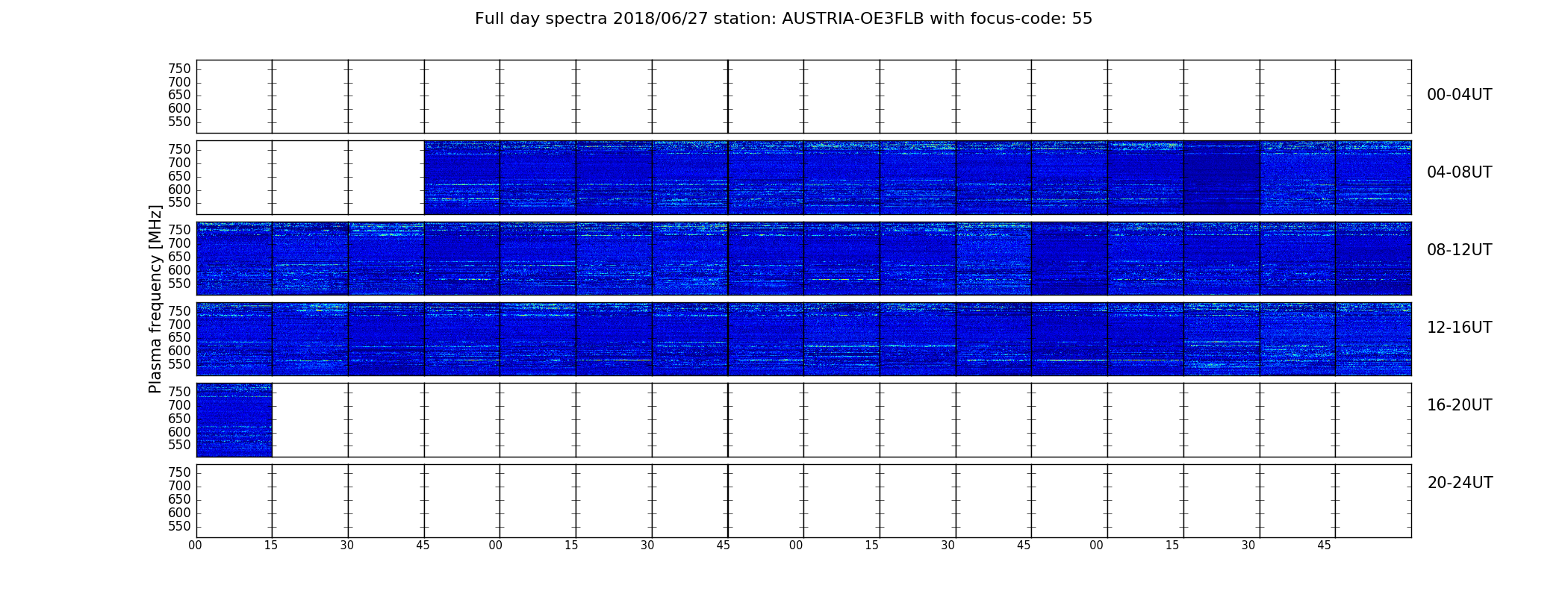Click the 750 tick in the 04-08UT panel
1568x597 pixels.
pos(179,149)
